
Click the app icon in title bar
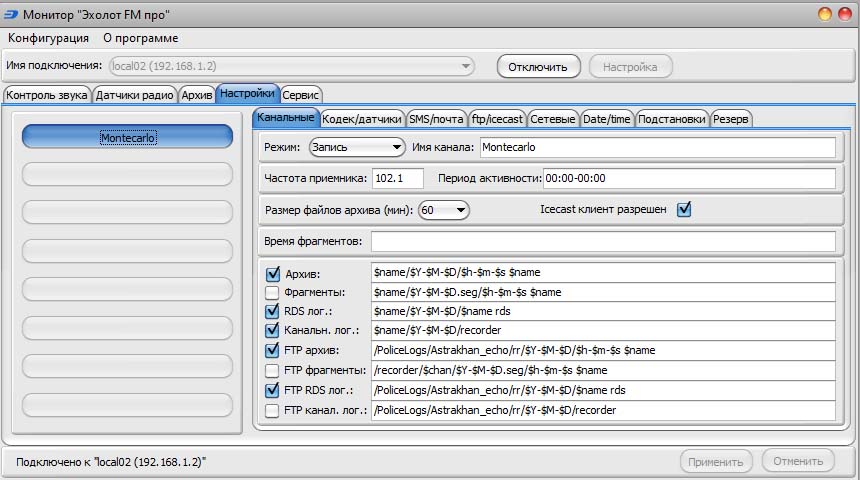(x=11, y=14)
